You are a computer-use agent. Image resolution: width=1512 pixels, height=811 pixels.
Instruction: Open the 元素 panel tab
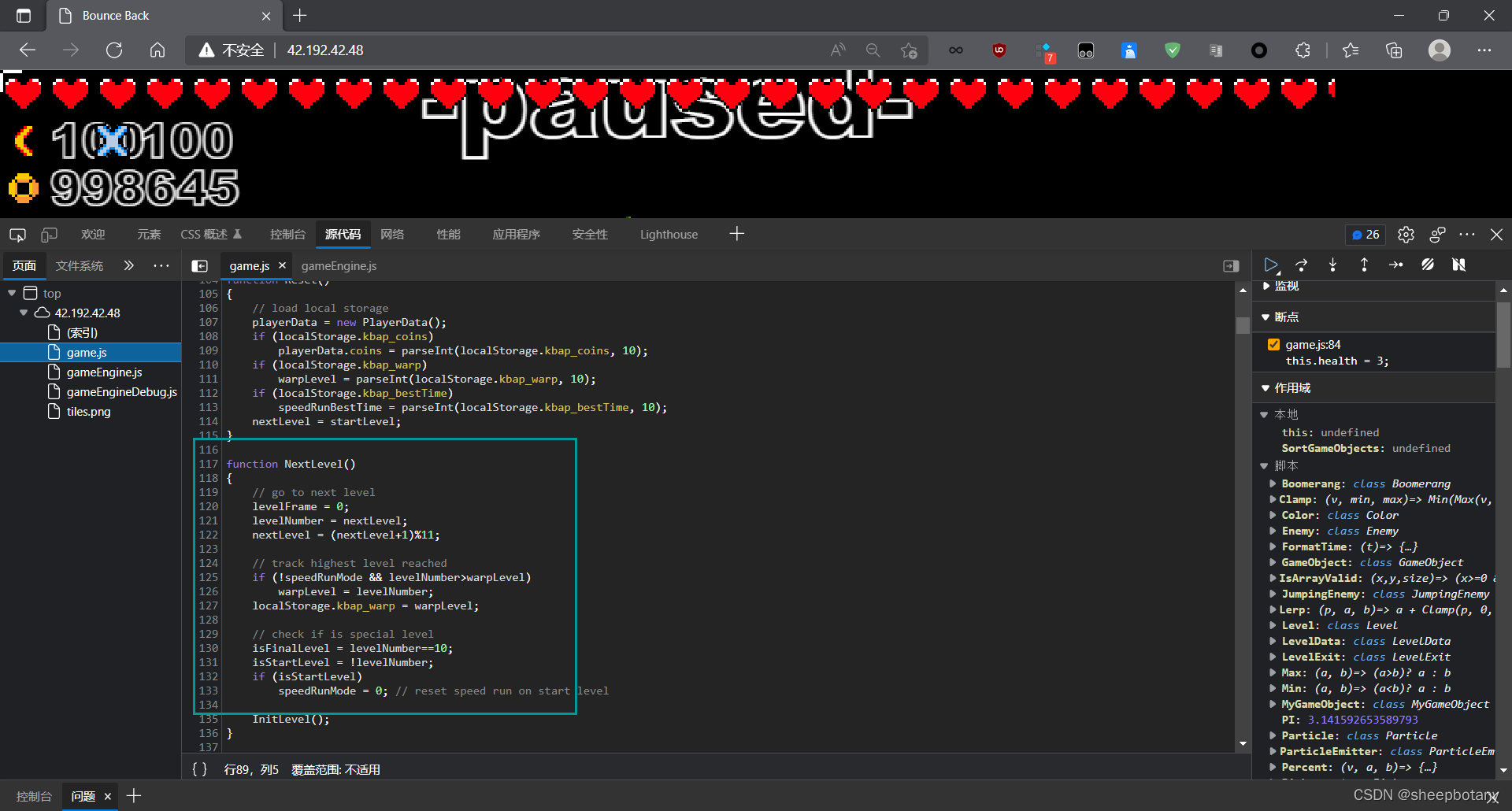pyautogui.click(x=149, y=235)
